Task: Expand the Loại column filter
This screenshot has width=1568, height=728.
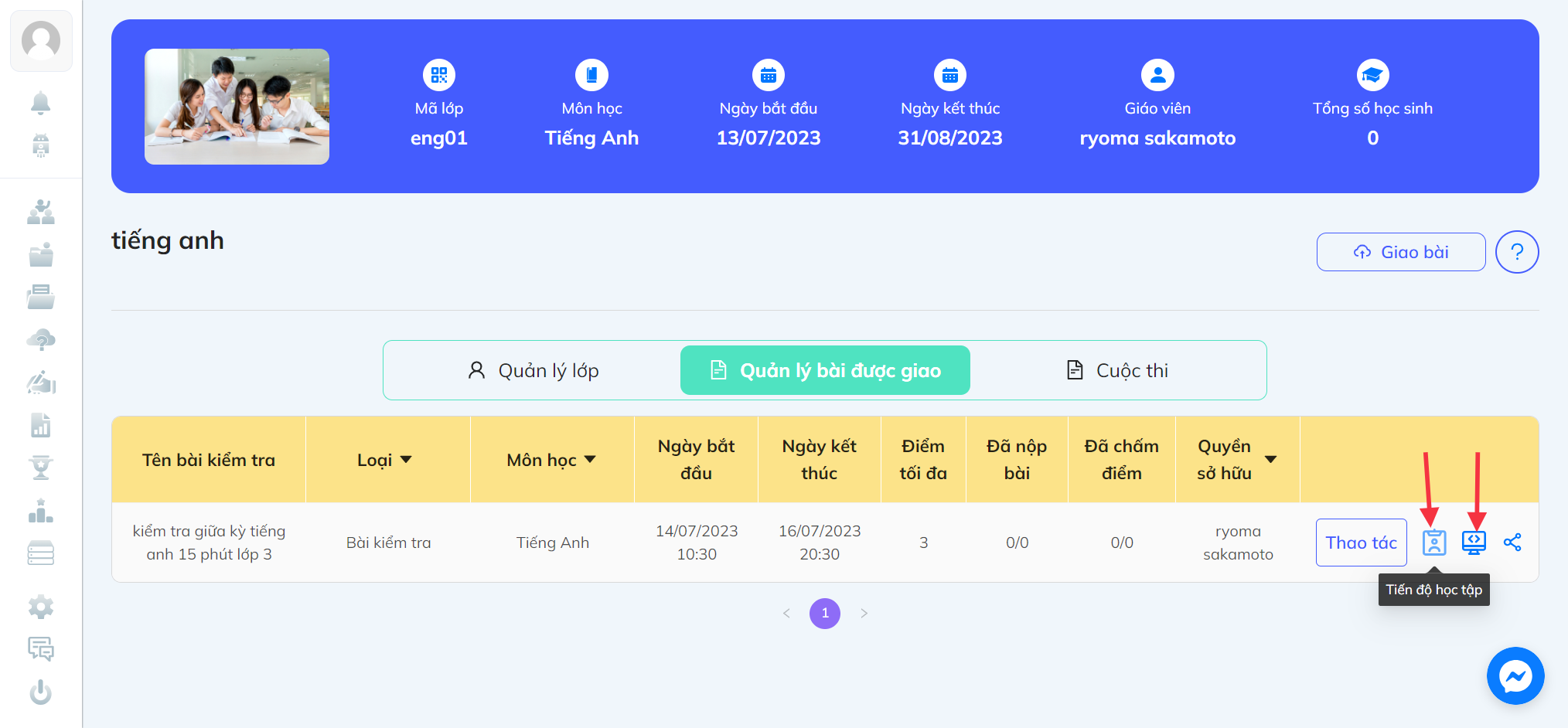Action: (406, 460)
